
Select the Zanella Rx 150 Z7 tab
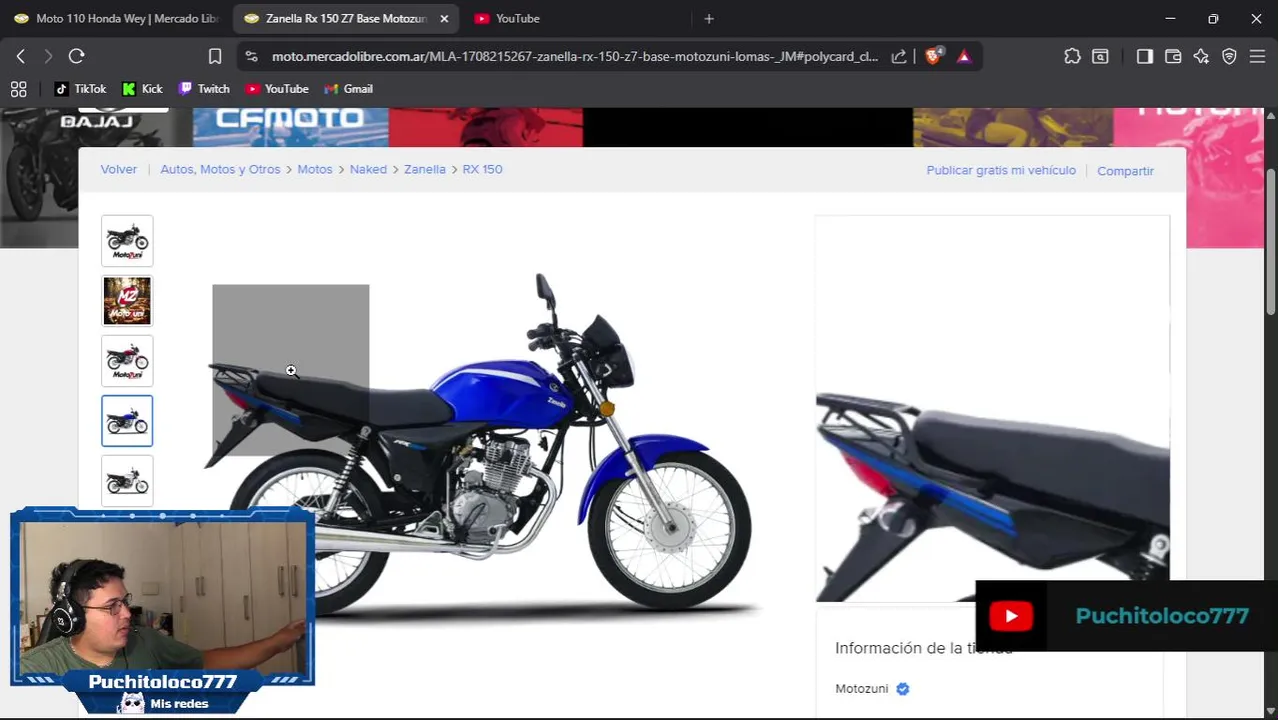point(346,18)
